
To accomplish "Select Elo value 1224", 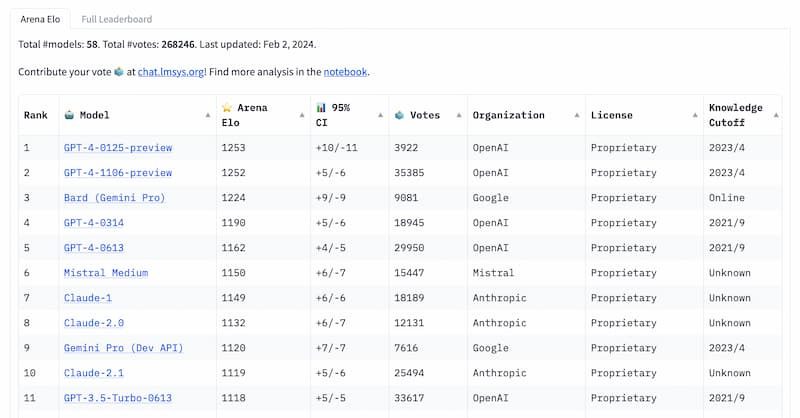I will [234, 198].
